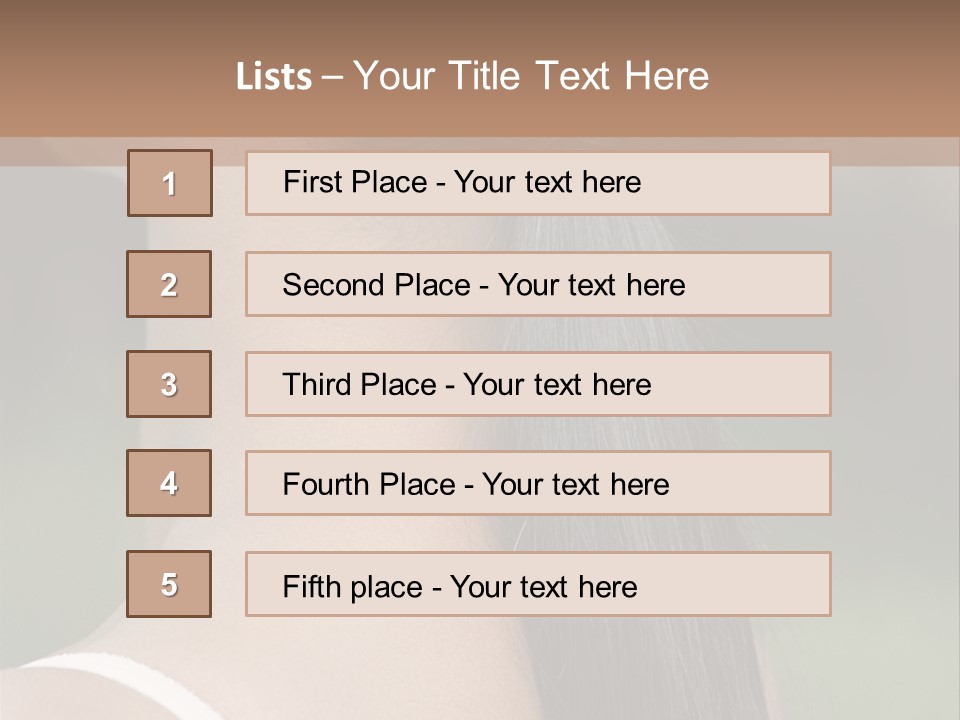
Task: Select the 'Fourth Place' text
Action: 369,484
